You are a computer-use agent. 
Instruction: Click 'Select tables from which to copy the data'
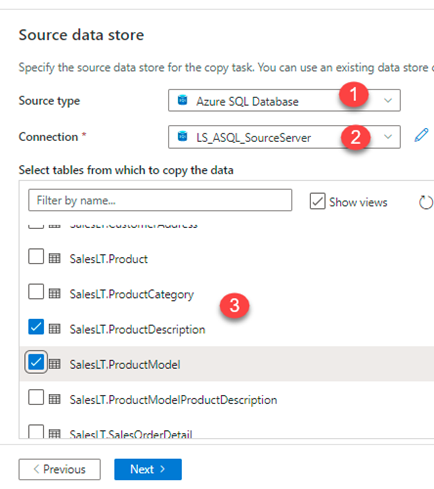126,170
